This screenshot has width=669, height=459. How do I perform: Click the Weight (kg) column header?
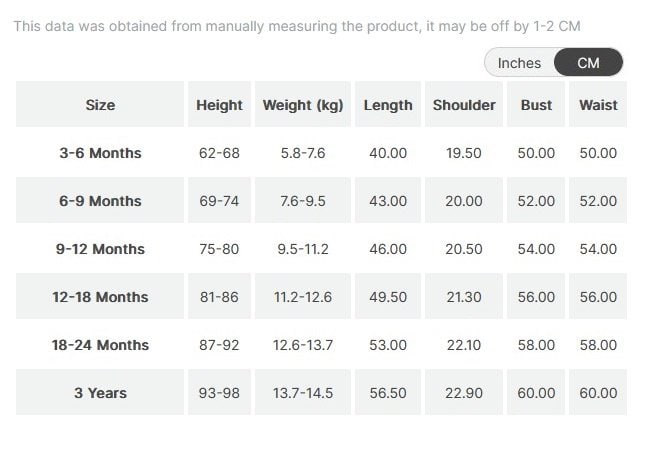tap(303, 105)
